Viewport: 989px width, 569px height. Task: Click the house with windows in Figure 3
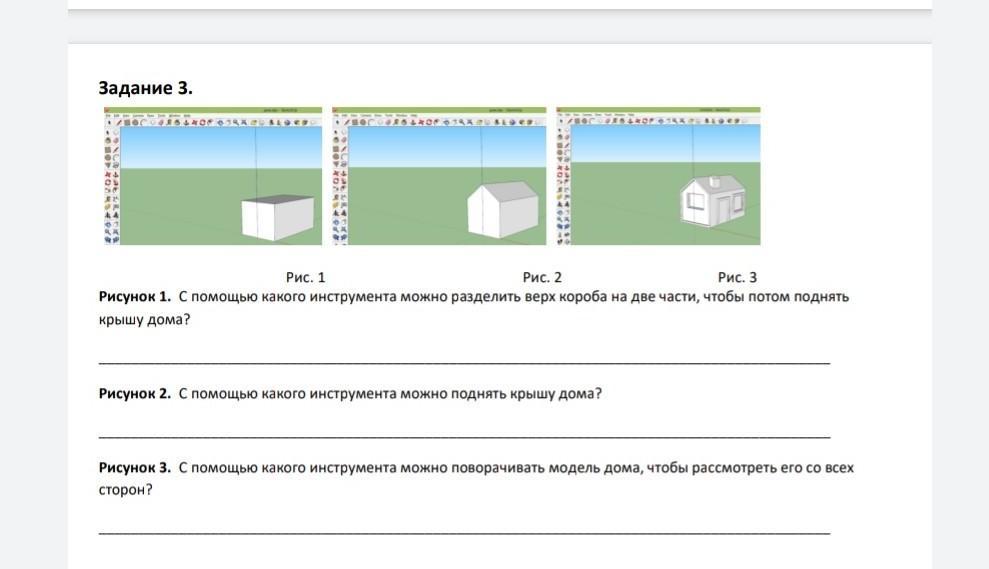tap(713, 201)
